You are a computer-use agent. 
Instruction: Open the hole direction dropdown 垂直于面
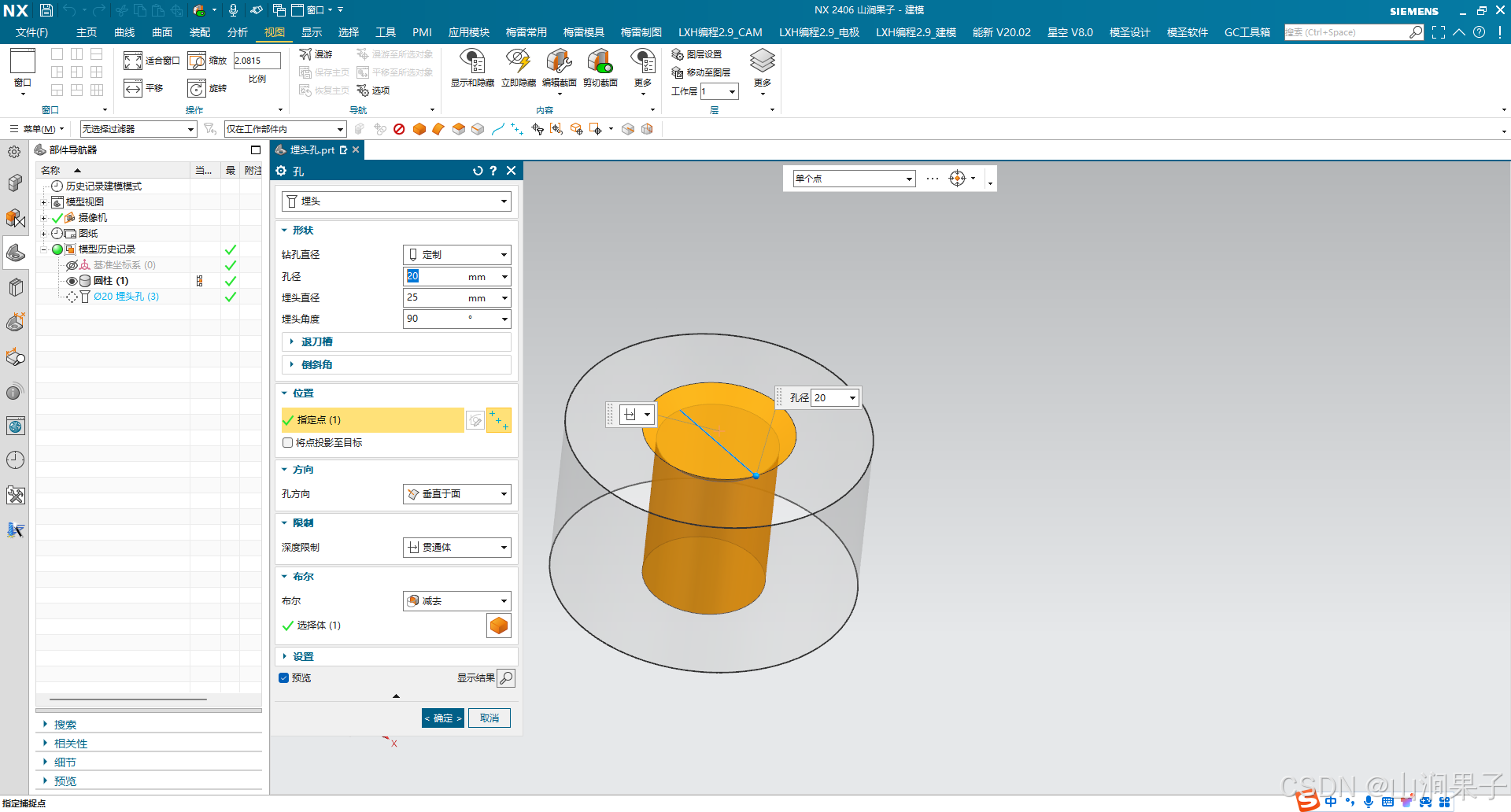[457, 494]
